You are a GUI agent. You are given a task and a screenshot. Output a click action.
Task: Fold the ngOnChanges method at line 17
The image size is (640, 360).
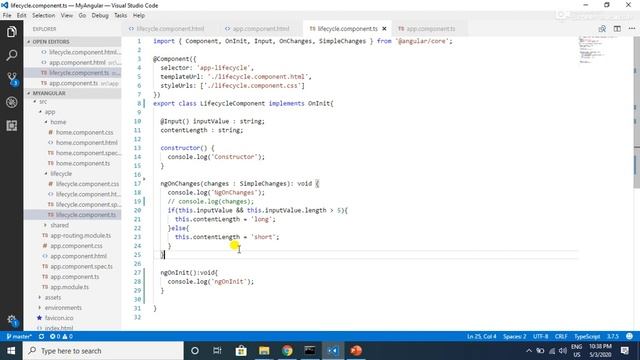tap(144, 179)
